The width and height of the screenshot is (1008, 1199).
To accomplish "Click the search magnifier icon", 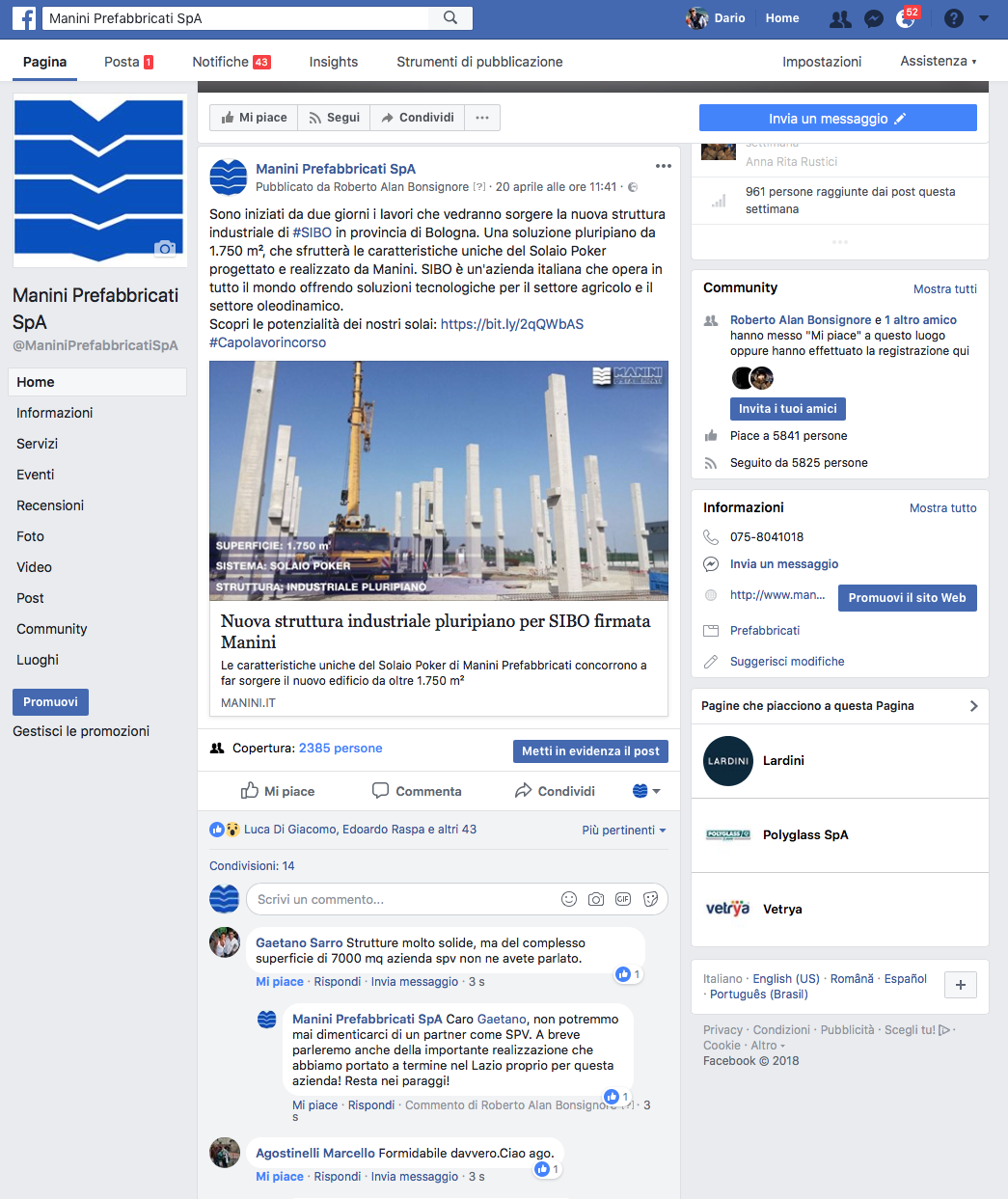I will click(x=450, y=17).
